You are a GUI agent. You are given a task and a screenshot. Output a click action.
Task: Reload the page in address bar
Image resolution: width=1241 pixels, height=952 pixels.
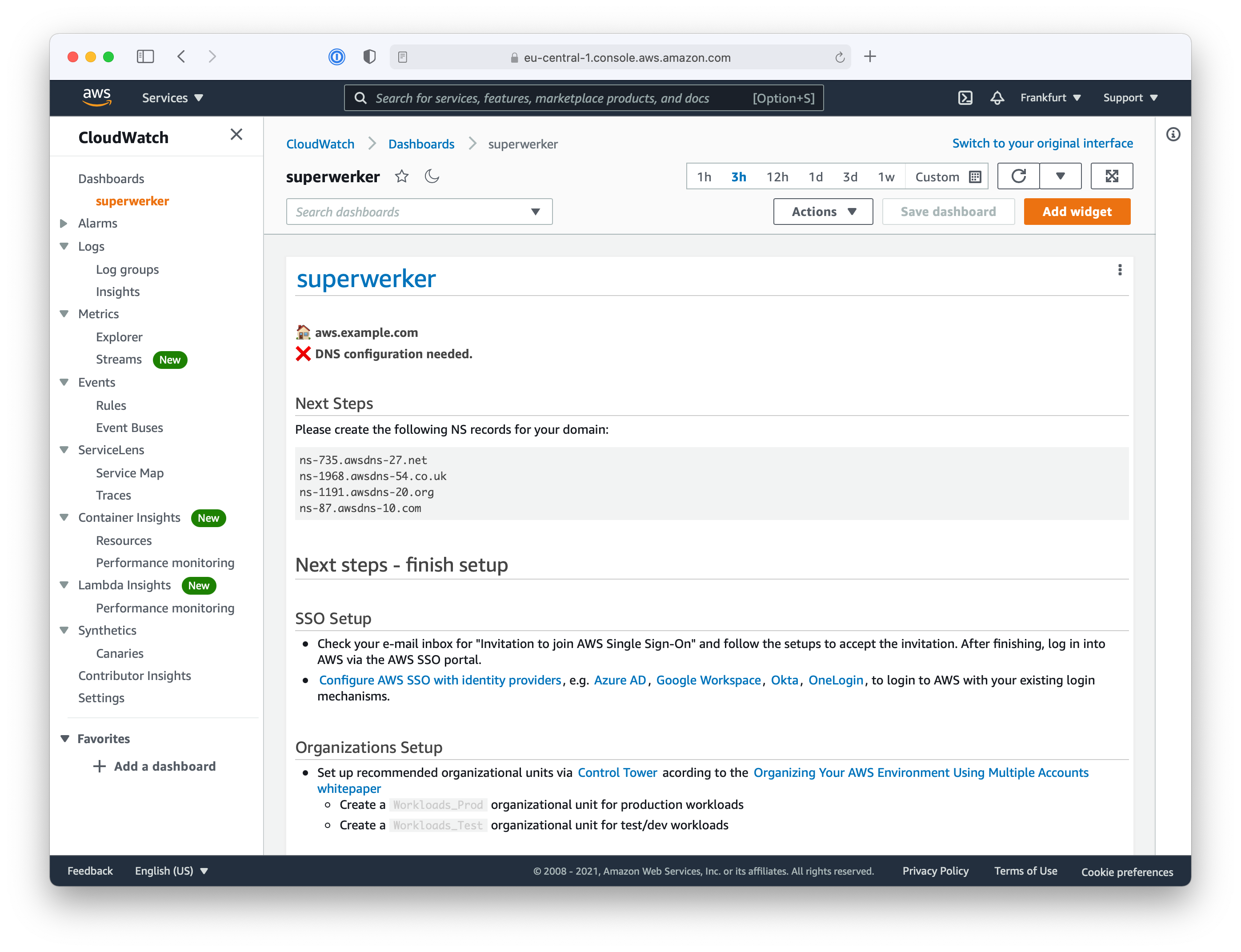click(840, 57)
